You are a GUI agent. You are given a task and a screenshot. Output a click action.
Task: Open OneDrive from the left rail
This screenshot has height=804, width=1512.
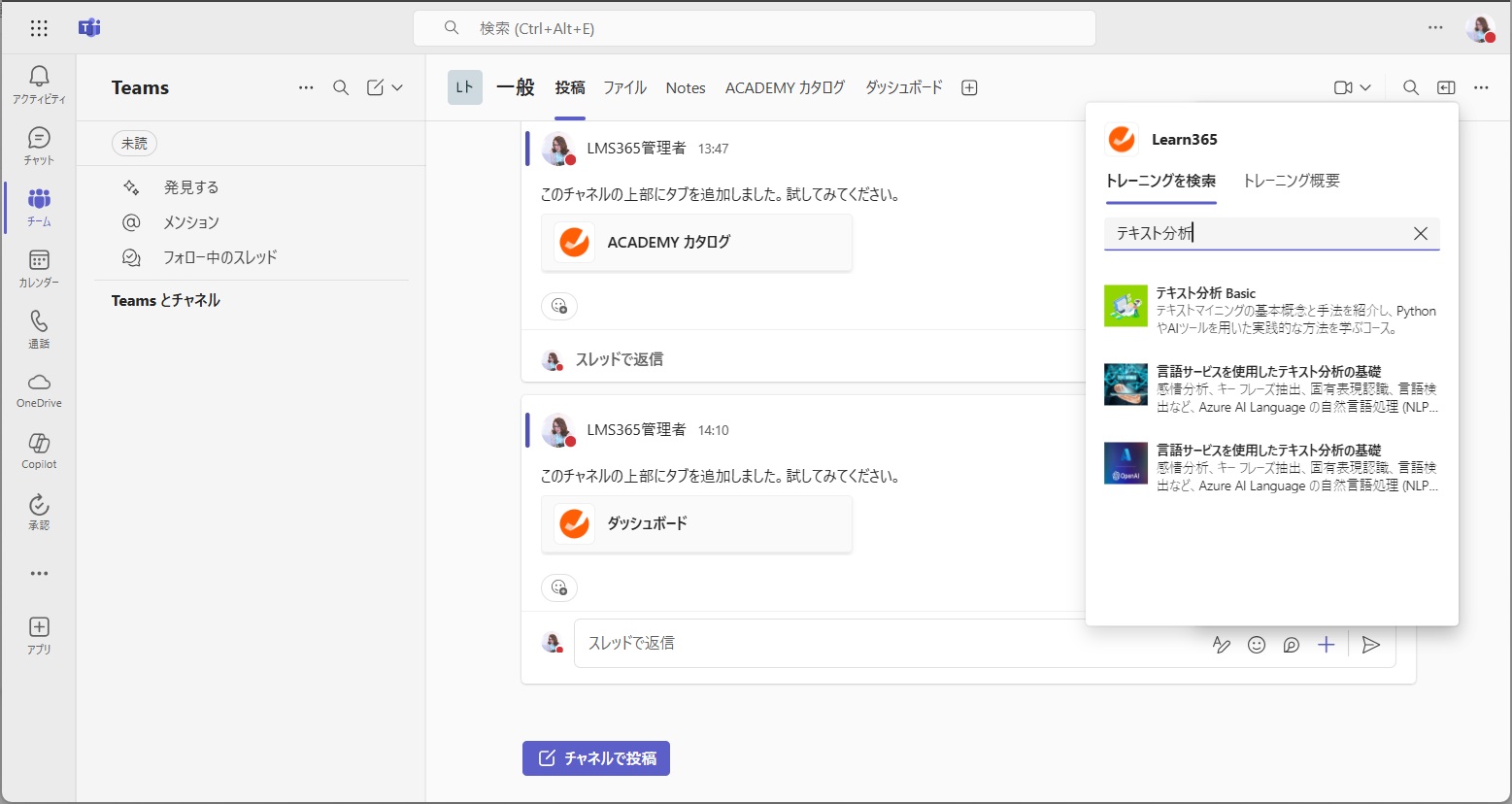[x=39, y=389]
